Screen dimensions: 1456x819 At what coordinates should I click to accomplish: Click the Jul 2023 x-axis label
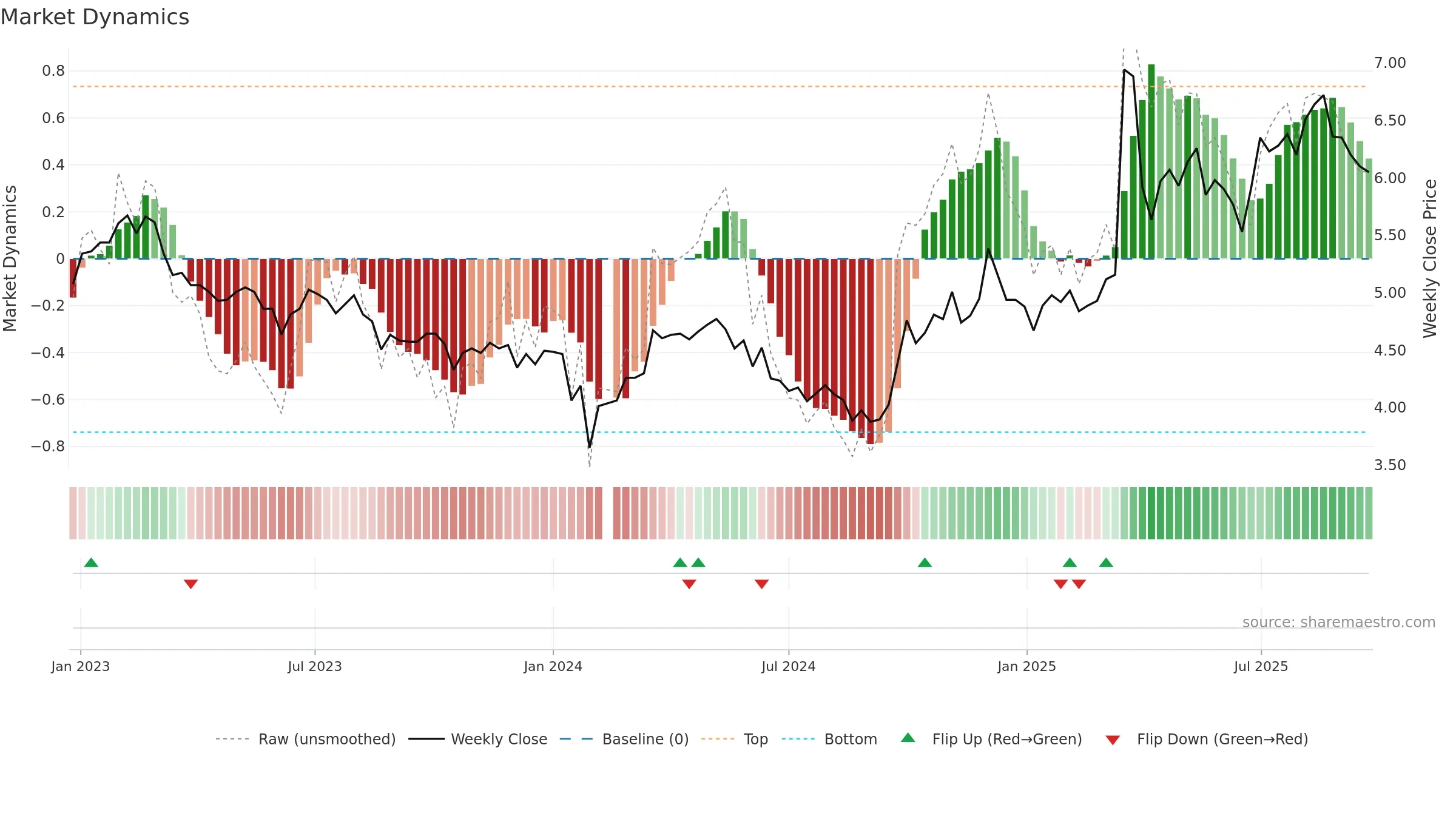[315, 667]
